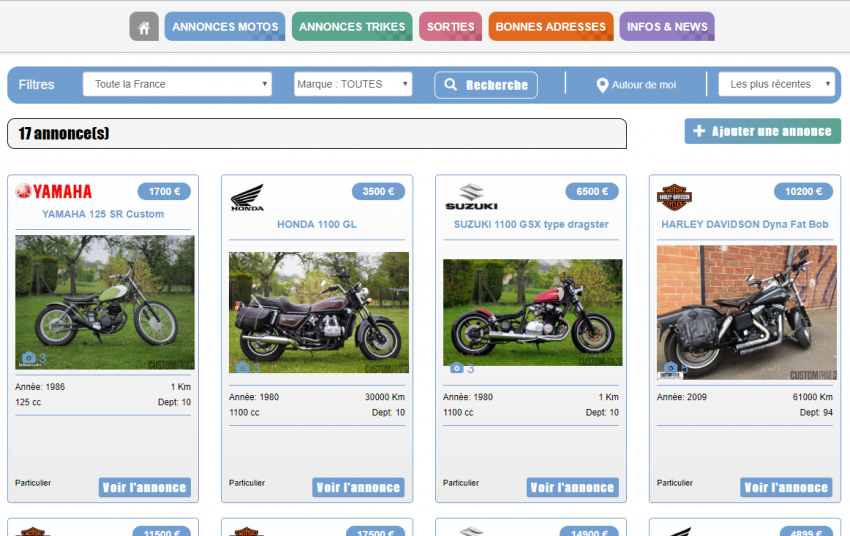
Task: Click the Harley Dyna Fat Bob photo
Action: tap(746, 313)
